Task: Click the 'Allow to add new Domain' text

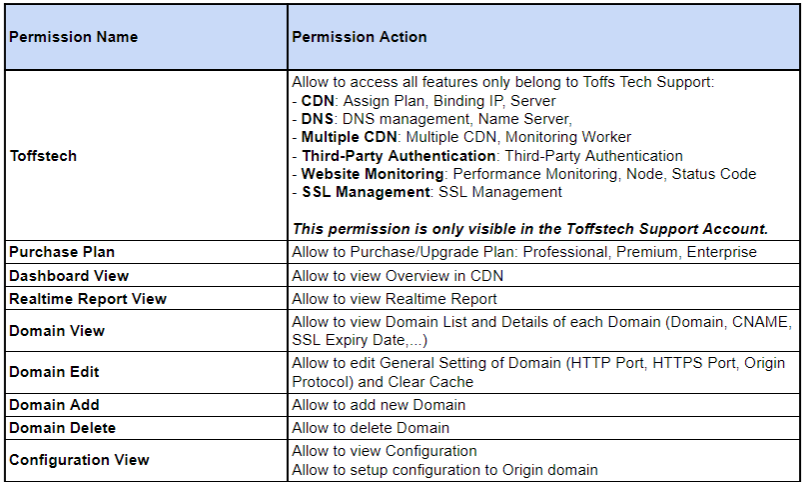Action: coord(378,405)
